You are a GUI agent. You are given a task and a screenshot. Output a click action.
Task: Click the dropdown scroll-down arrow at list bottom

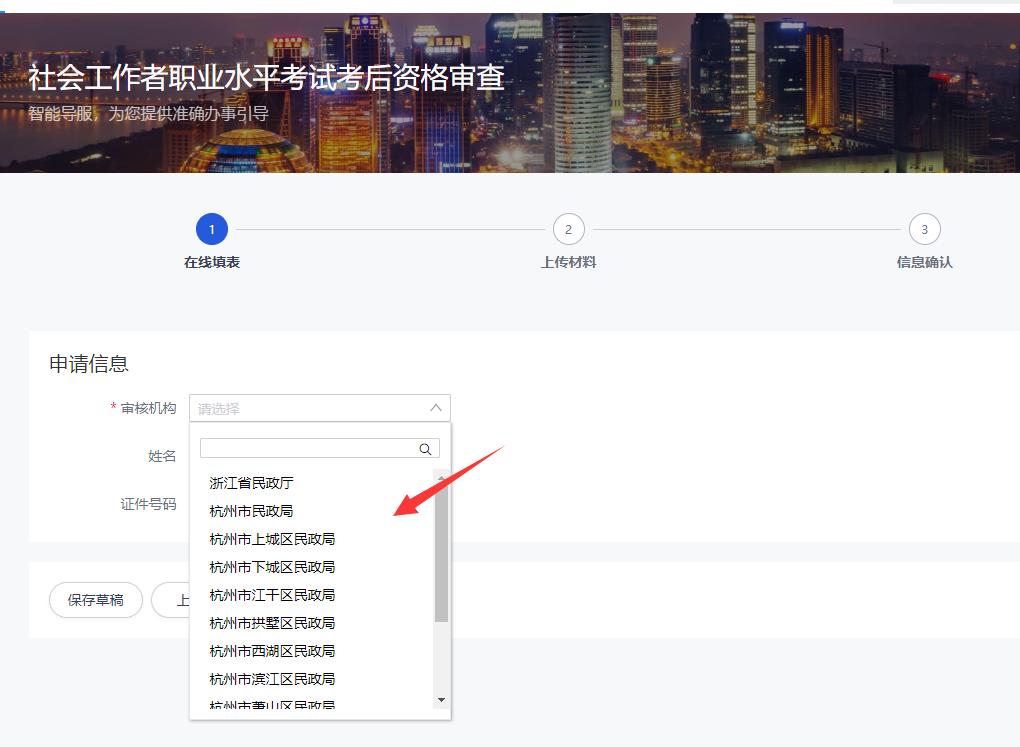click(441, 700)
